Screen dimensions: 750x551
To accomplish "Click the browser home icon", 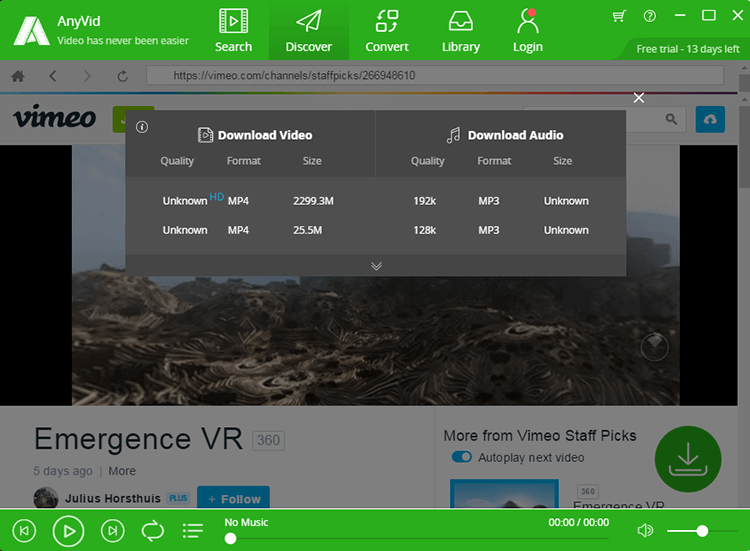I will point(18,76).
